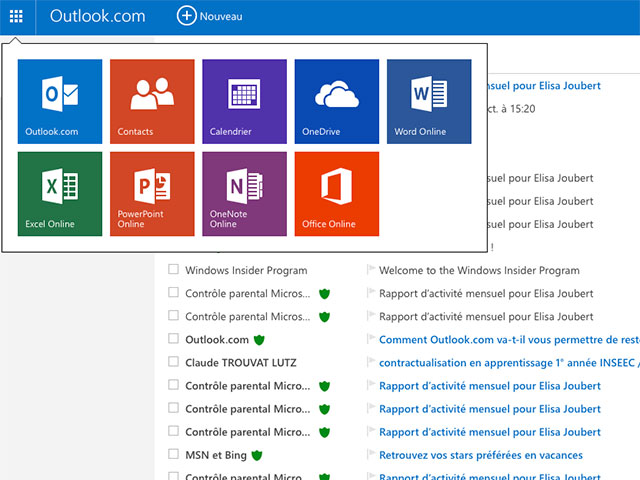Open the PowerPoint Online tile
This screenshot has width=640, height=480.
pyautogui.click(x=152, y=194)
